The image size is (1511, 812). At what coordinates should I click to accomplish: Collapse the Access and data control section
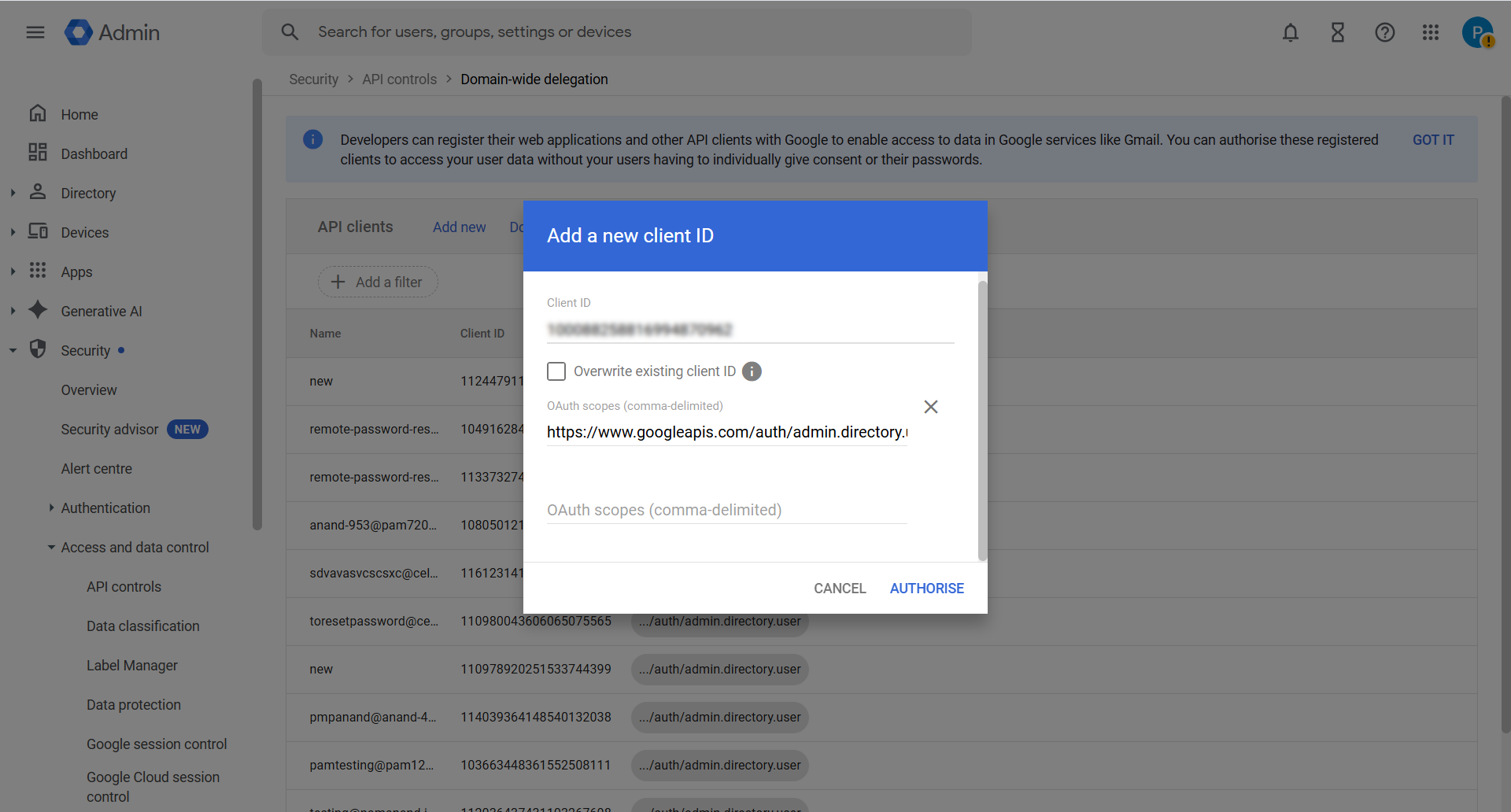[50, 547]
